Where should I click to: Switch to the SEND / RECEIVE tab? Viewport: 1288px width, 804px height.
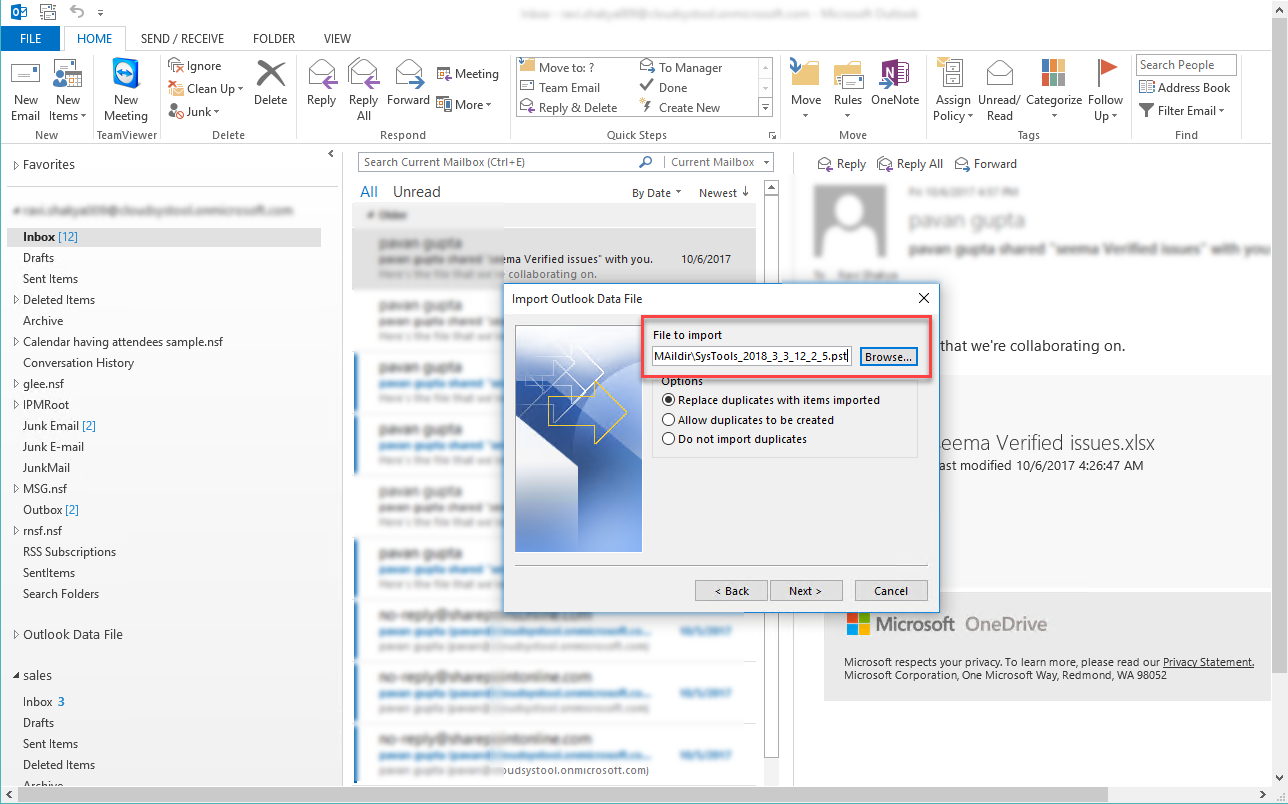183,39
